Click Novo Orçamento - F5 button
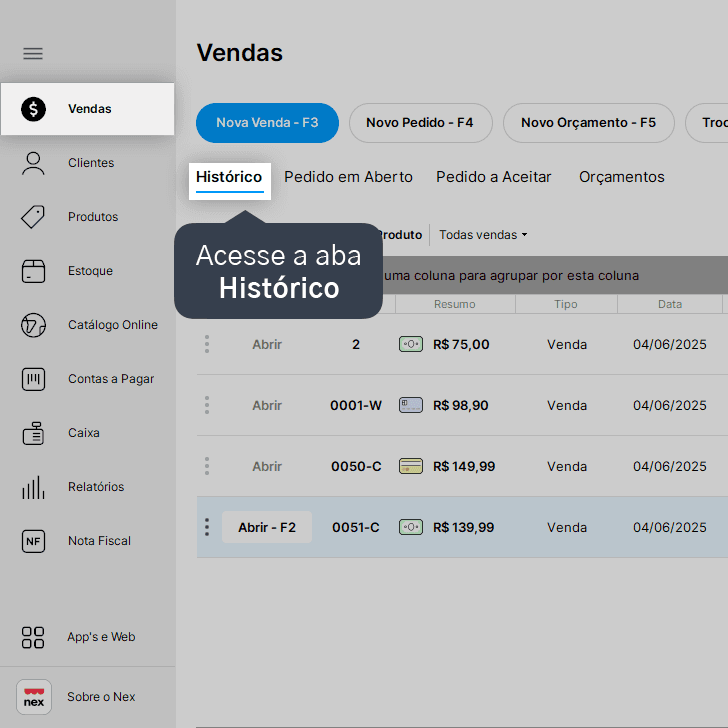The width and height of the screenshot is (728, 728). click(589, 123)
